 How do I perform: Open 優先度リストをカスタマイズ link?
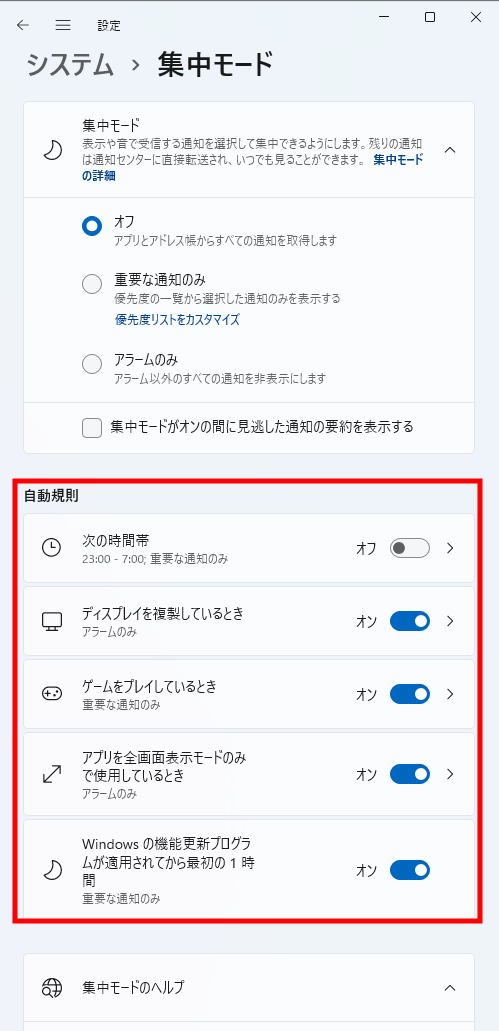click(178, 320)
